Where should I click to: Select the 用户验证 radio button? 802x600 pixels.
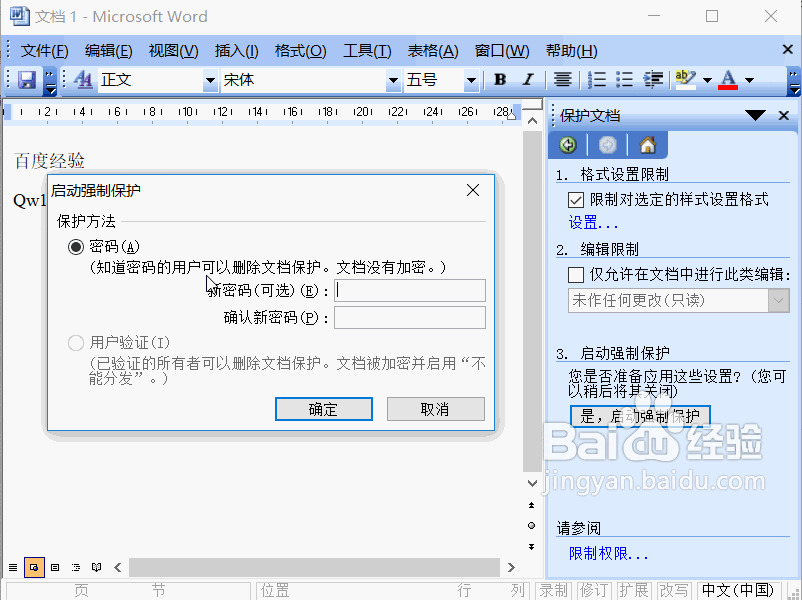pyautogui.click(x=76, y=343)
